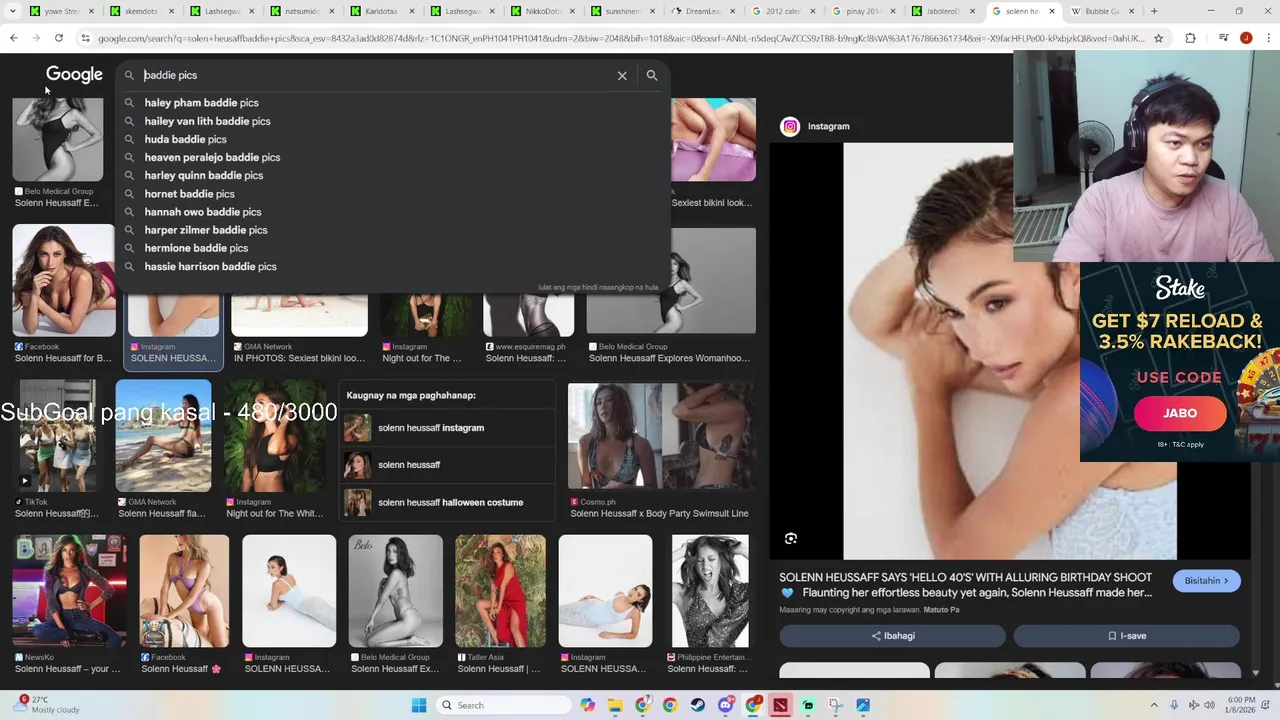
Task: Open related search 'solenn heussaff instagram'
Action: pyautogui.click(x=447, y=428)
